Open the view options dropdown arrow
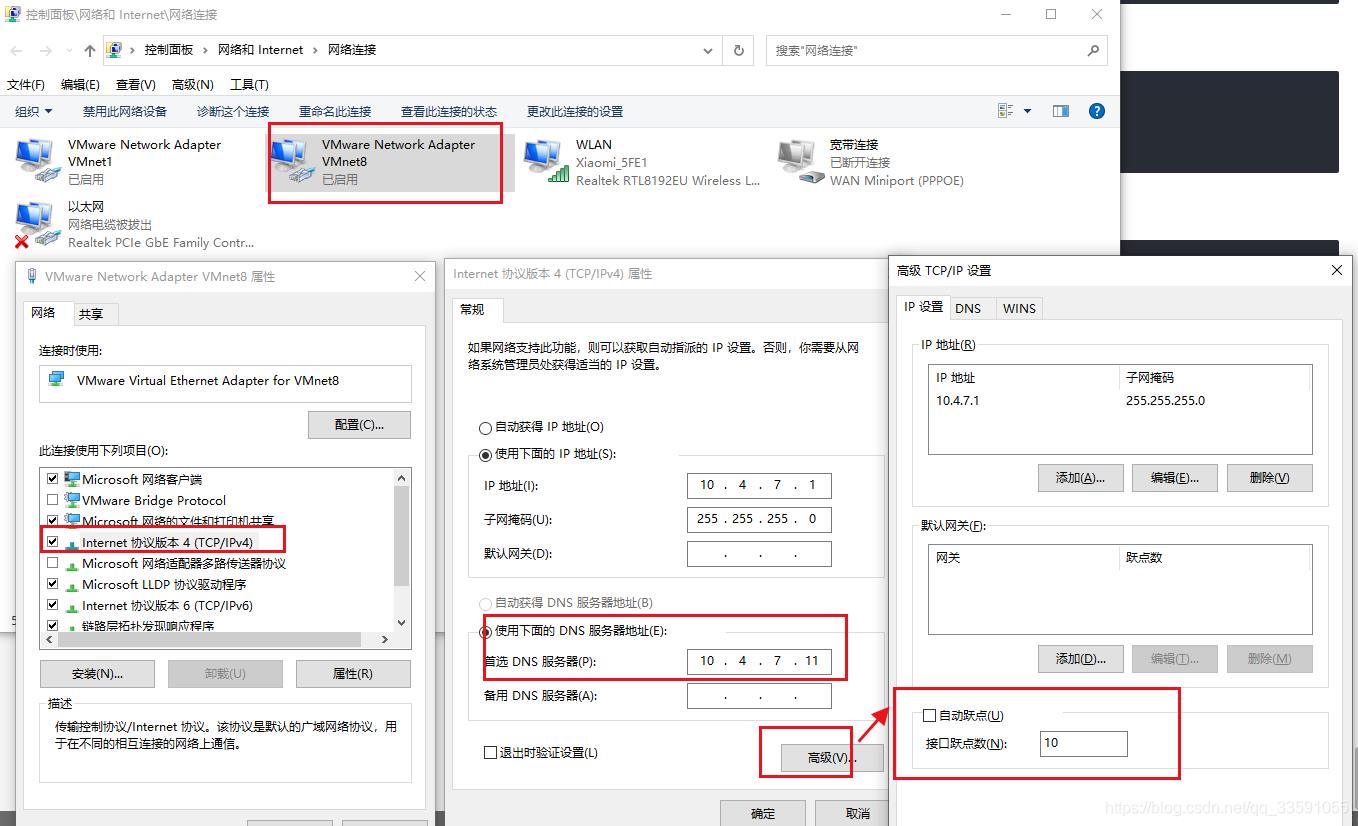The height and width of the screenshot is (826, 1358). click(1027, 111)
